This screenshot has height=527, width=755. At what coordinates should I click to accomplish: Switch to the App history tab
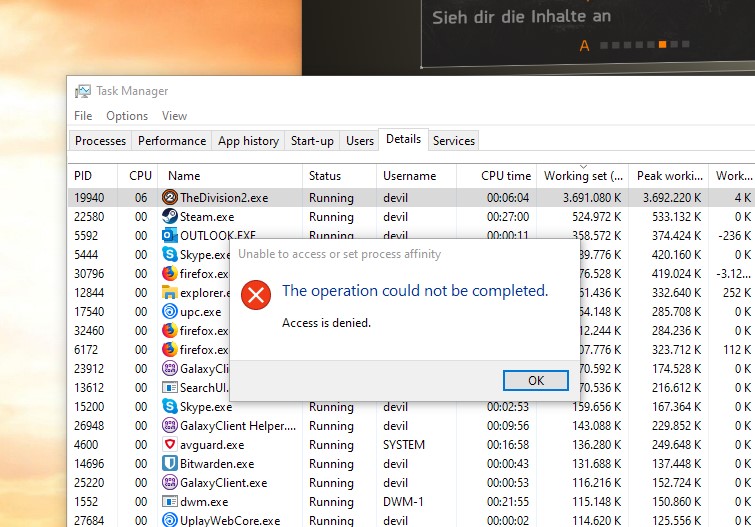point(248,141)
